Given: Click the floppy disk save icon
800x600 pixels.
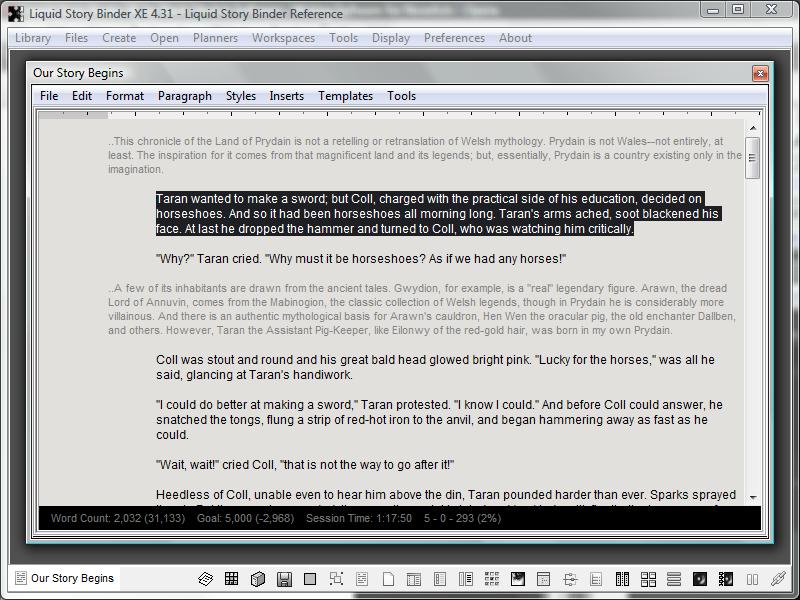Looking at the screenshot, I should 284,579.
